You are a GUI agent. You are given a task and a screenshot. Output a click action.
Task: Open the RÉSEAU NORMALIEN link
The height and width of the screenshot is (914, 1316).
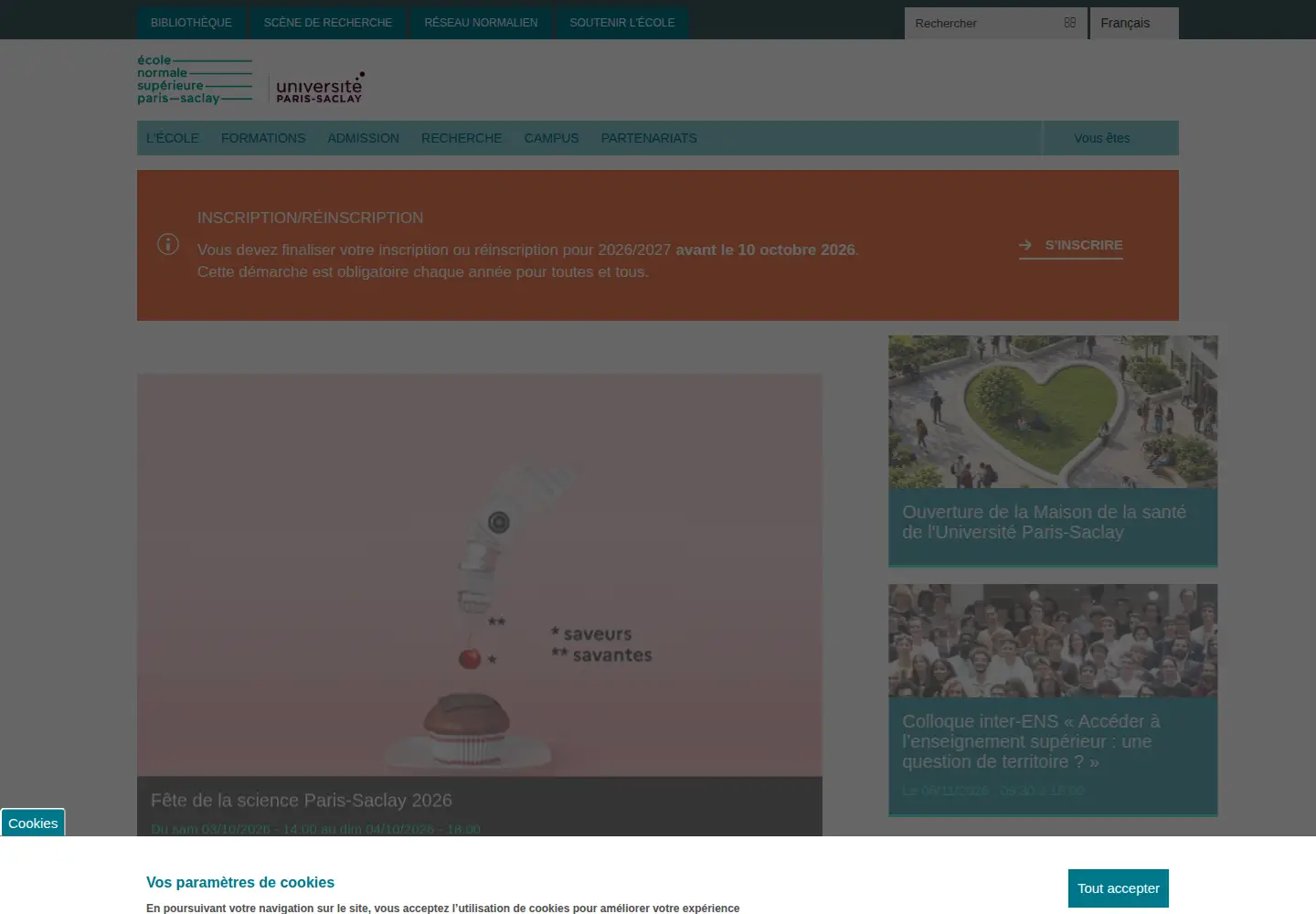tap(481, 23)
